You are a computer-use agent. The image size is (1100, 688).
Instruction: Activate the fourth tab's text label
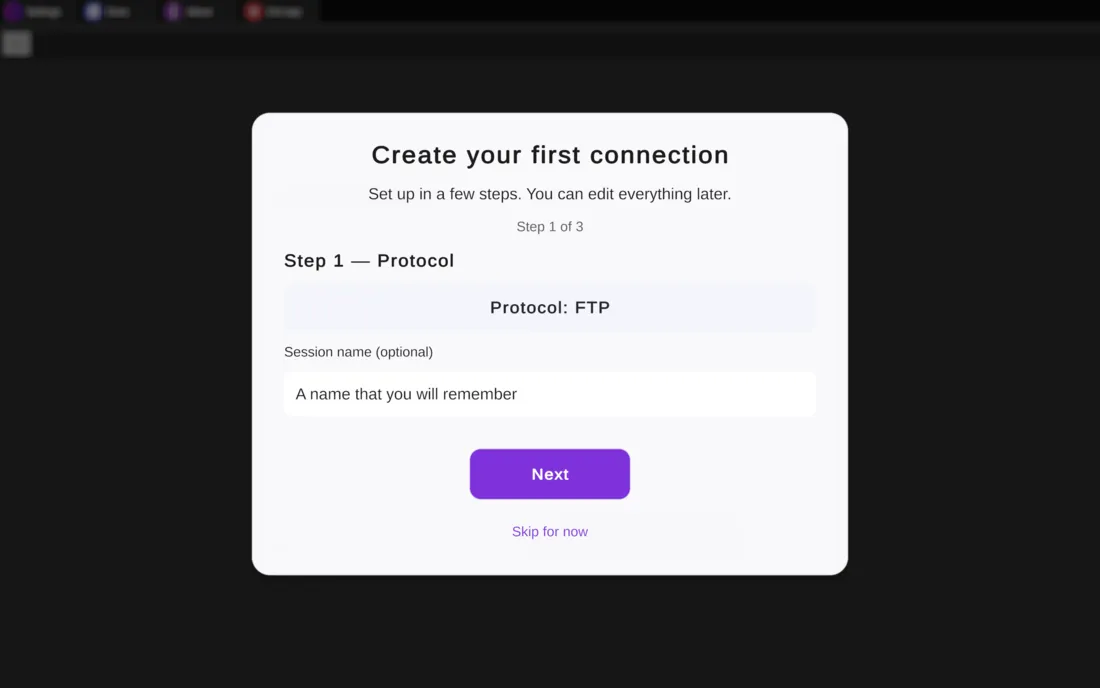[x=284, y=12]
